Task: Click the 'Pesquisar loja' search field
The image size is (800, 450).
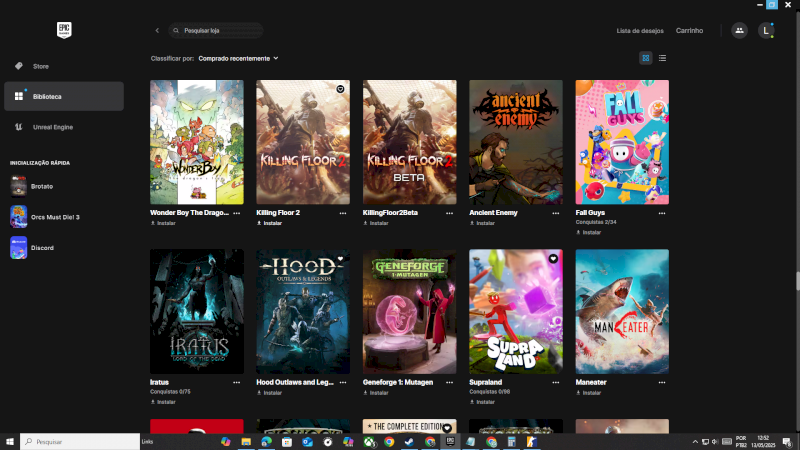Action: pyautogui.click(x=220, y=31)
